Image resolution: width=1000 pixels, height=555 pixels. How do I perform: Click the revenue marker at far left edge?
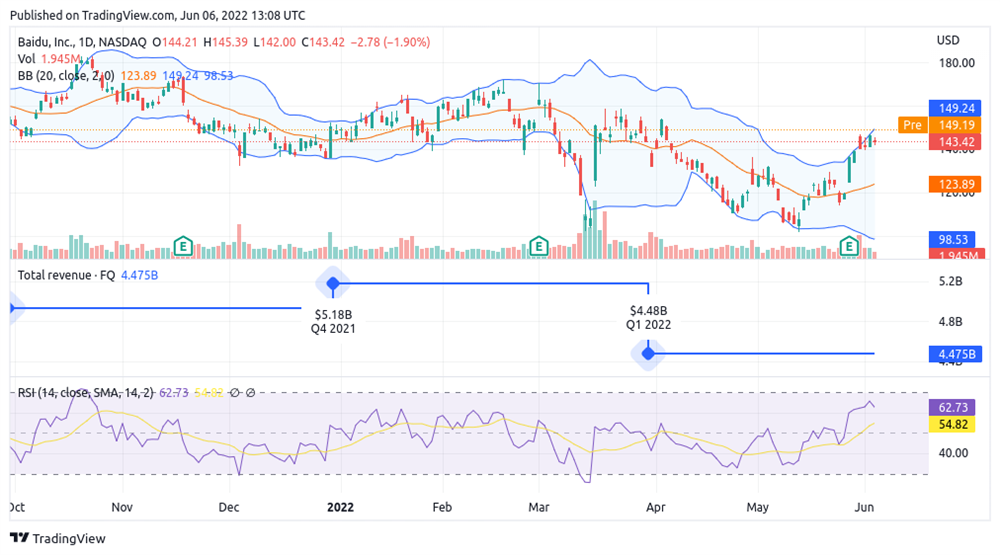pyautogui.click(x=10, y=308)
